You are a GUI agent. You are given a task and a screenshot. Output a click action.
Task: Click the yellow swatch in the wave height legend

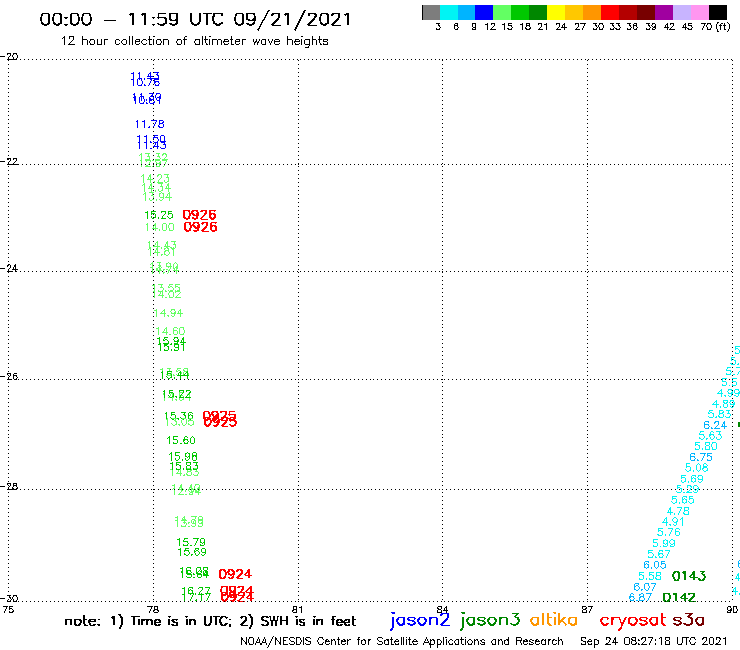click(556, 12)
